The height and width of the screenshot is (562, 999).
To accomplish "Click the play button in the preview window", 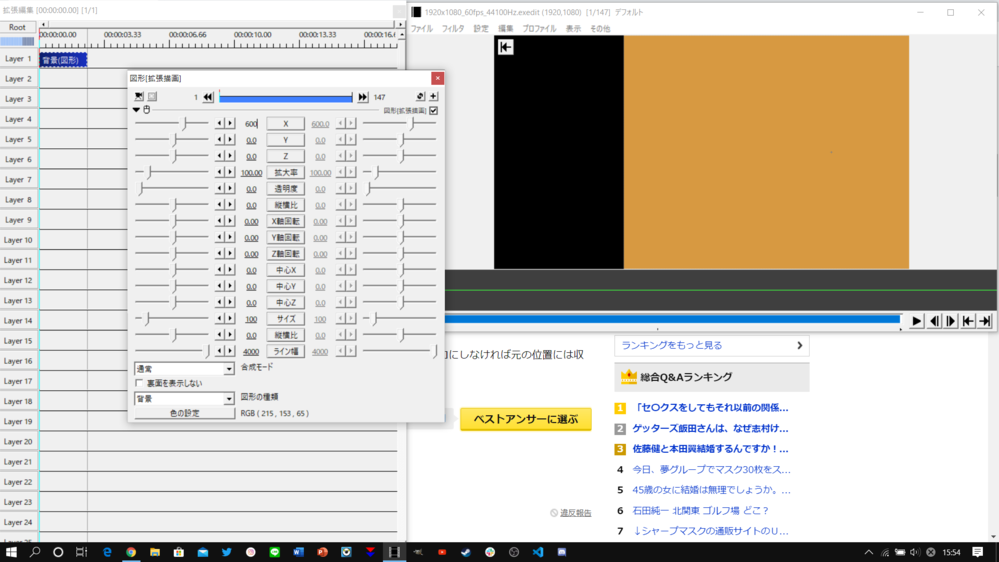I will pos(916,321).
